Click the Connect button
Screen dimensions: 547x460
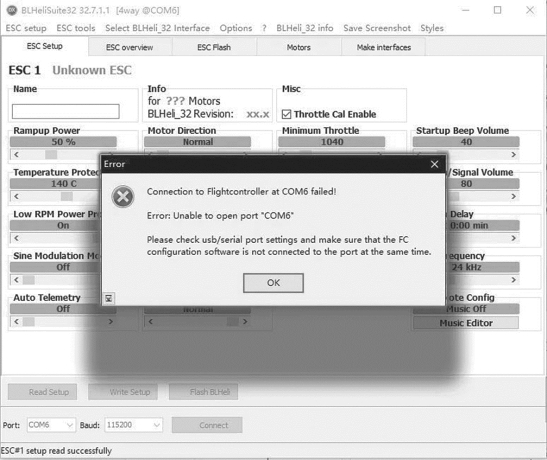(x=207, y=425)
